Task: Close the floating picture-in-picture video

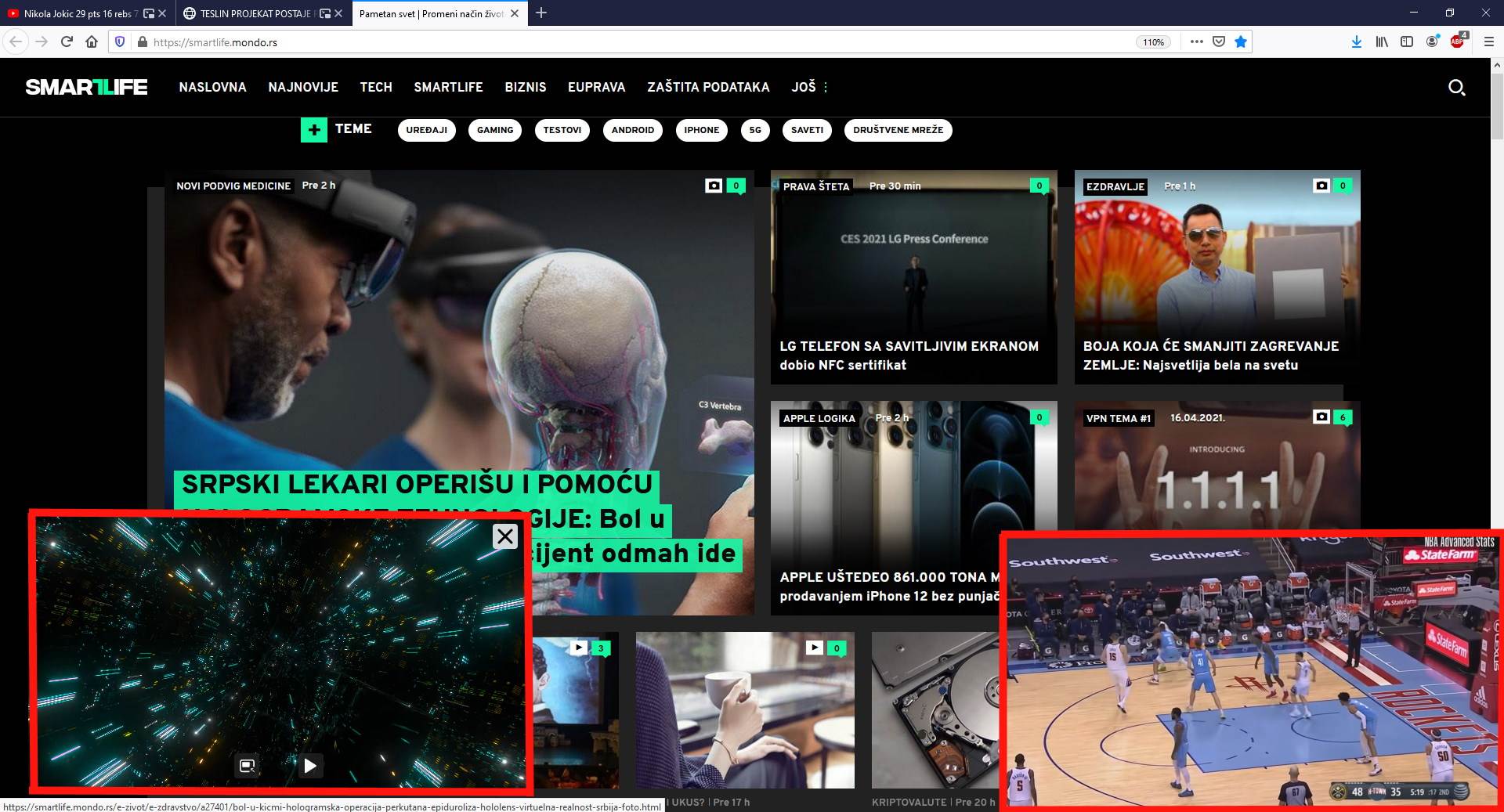Action: pyautogui.click(x=505, y=536)
